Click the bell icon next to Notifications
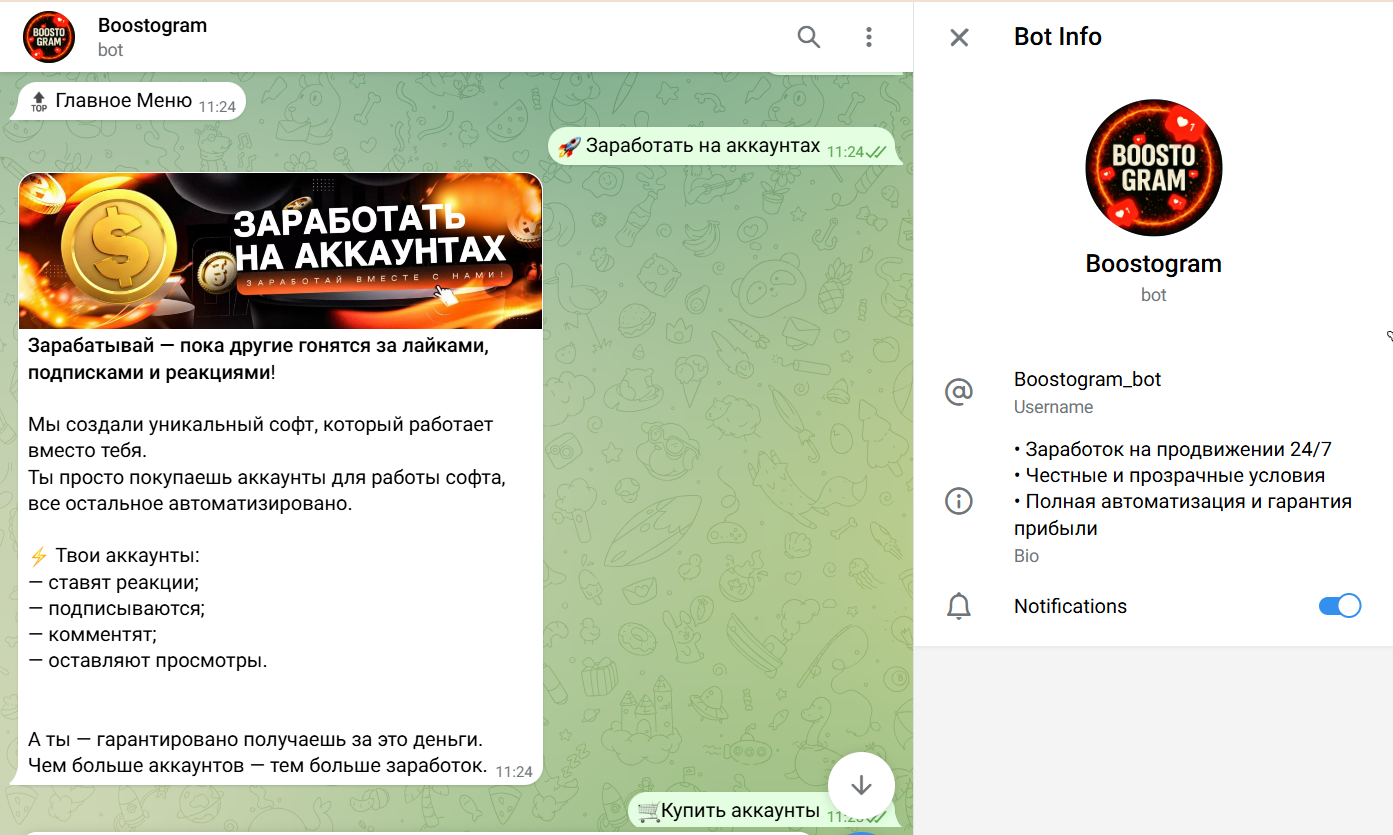 click(959, 605)
